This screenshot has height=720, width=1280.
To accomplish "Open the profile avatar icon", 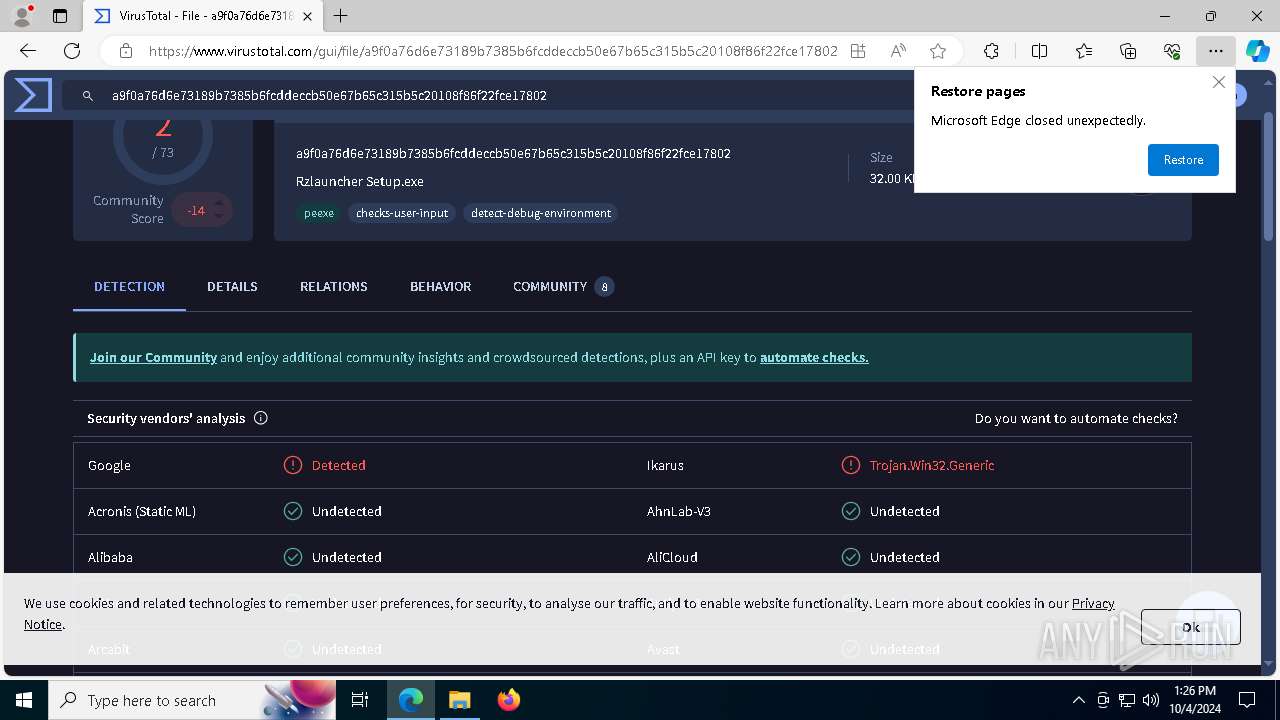I will (22, 16).
